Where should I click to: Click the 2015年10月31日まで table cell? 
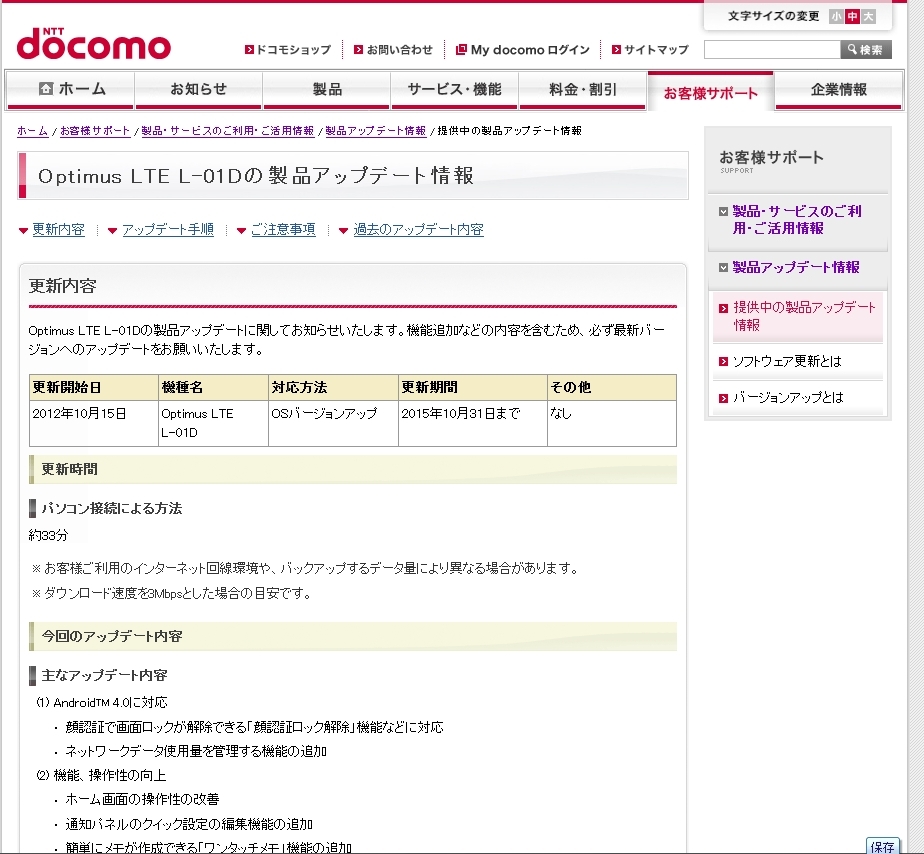[x=473, y=423]
